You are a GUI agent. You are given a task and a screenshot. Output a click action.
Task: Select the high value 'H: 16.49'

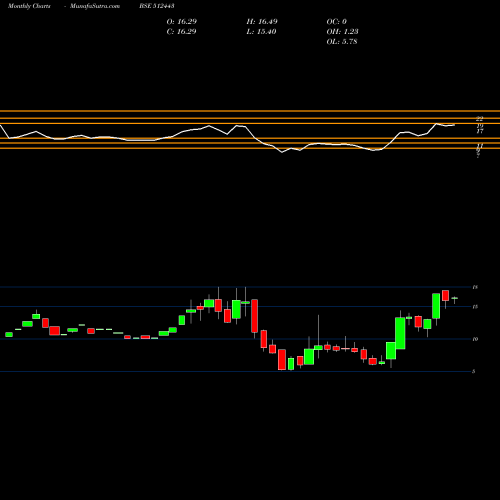coord(262,22)
